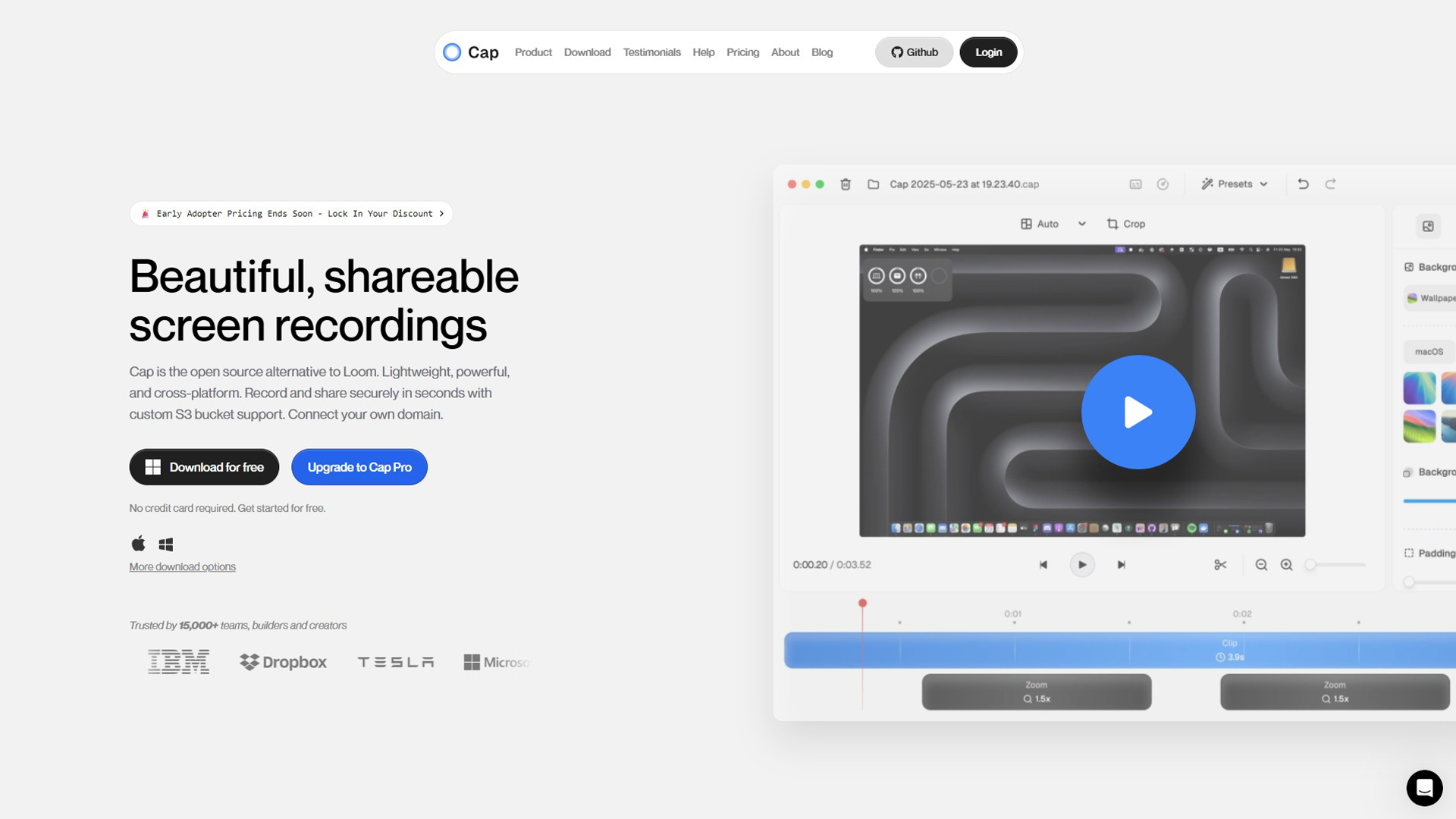Open the About nav item
This screenshot has height=819, width=1456.
pyautogui.click(x=785, y=52)
